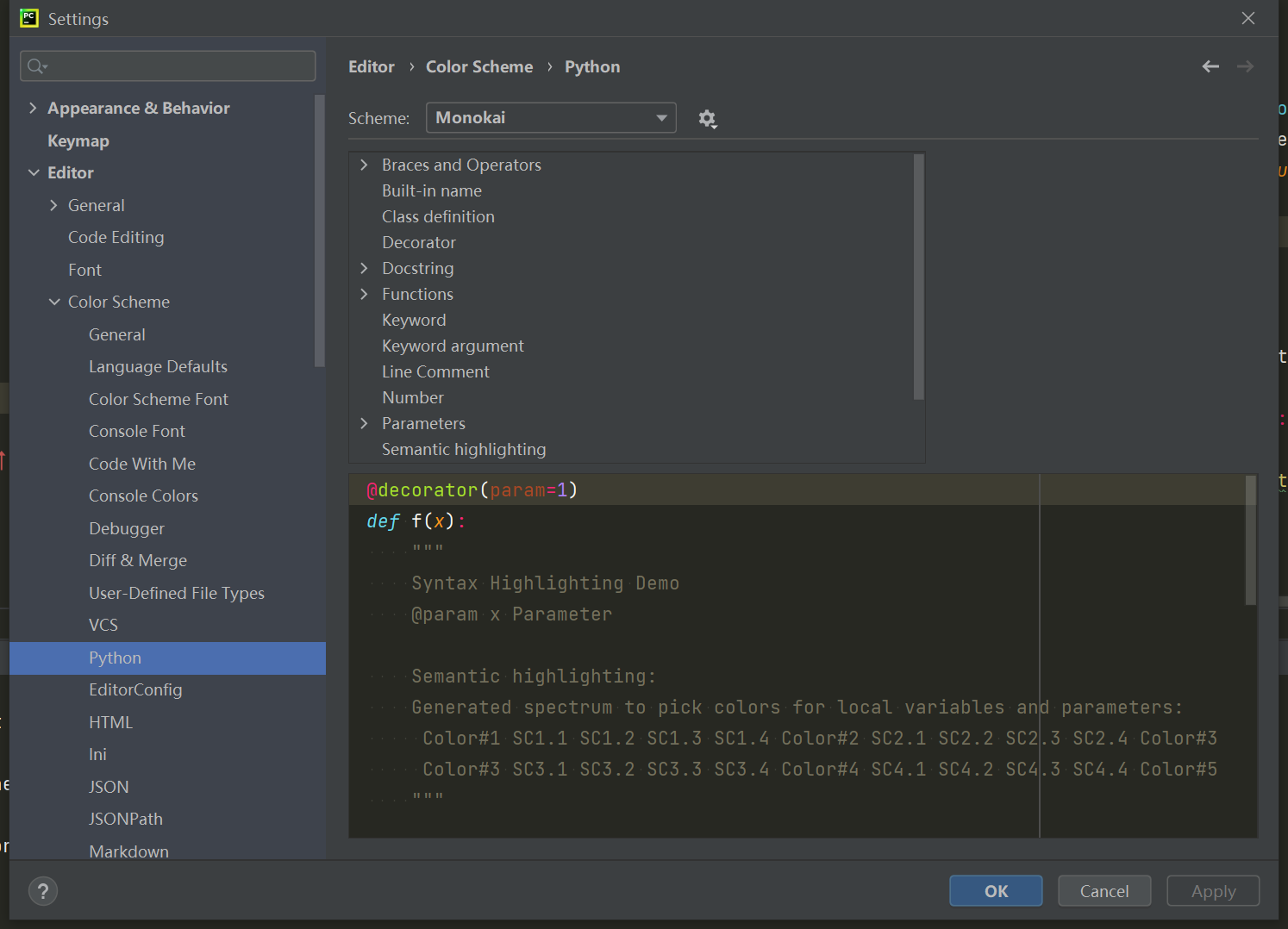Expand the Parameters group

tap(364, 423)
